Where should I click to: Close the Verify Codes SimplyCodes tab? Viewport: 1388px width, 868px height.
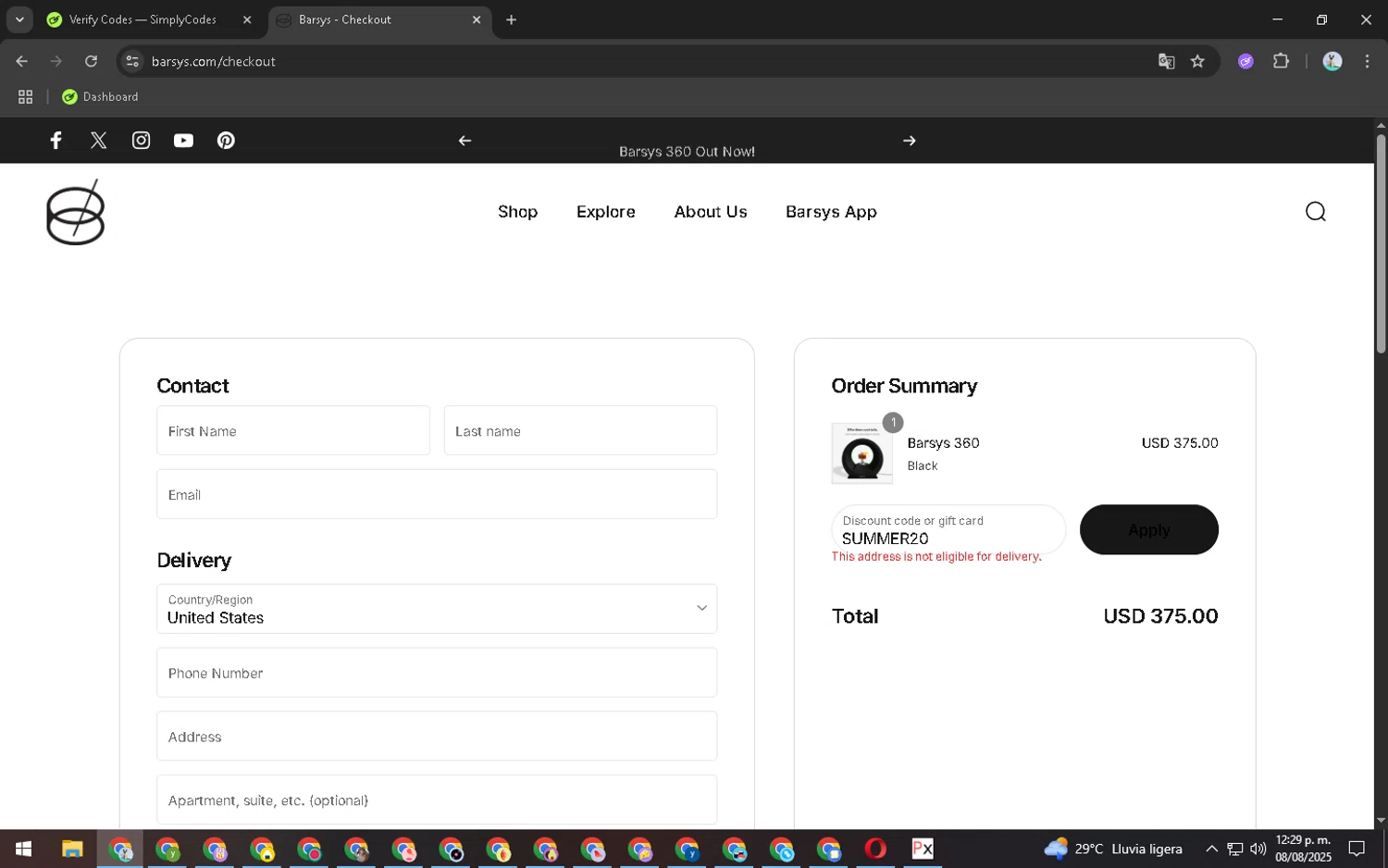coord(247,19)
